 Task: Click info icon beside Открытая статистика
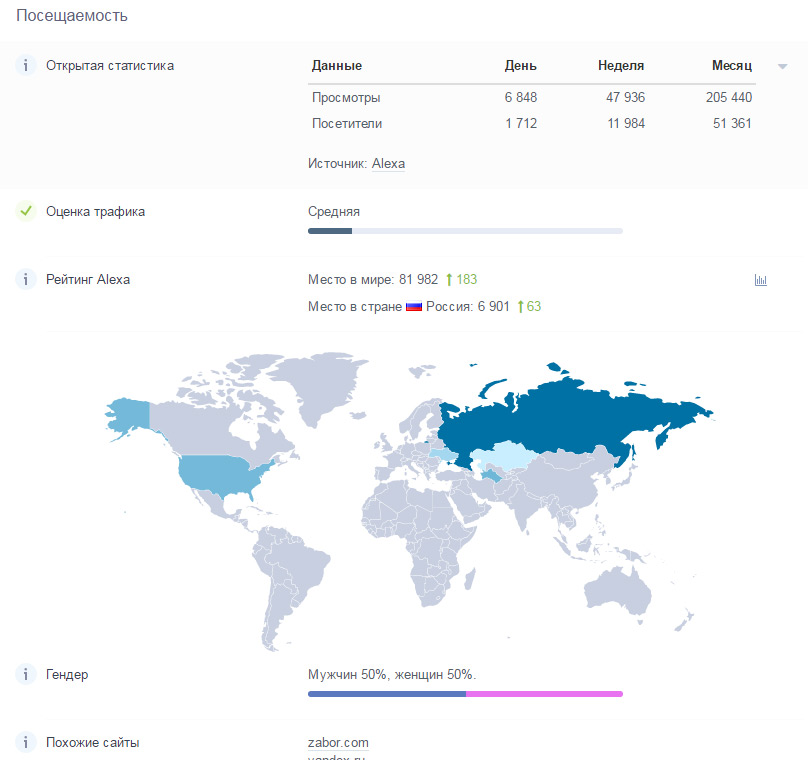point(26,66)
